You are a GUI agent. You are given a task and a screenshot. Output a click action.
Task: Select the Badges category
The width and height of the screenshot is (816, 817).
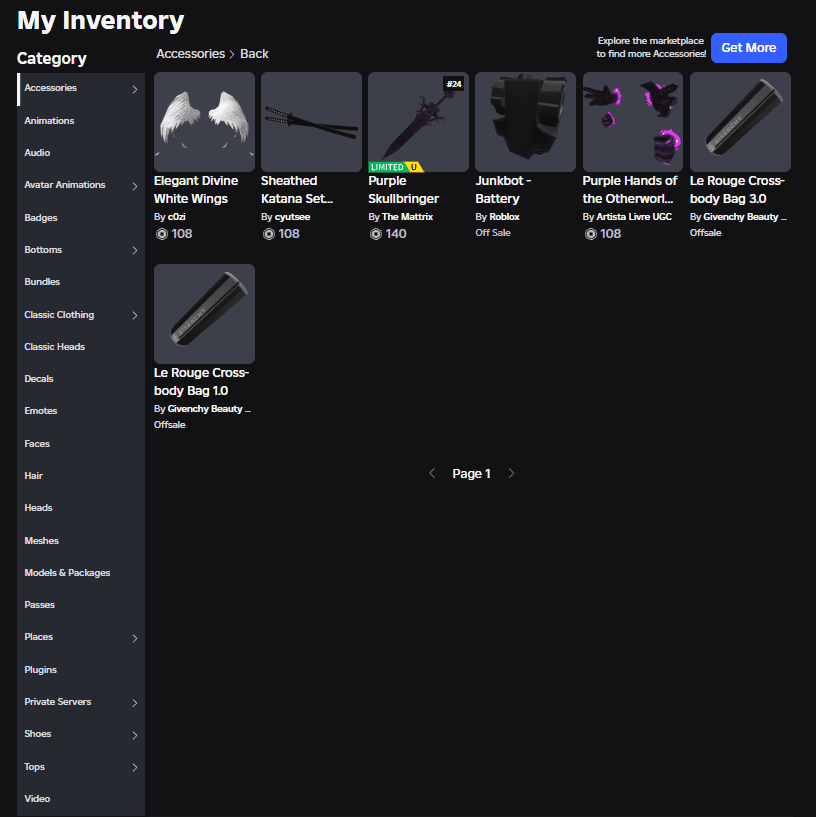pyautogui.click(x=41, y=218)
